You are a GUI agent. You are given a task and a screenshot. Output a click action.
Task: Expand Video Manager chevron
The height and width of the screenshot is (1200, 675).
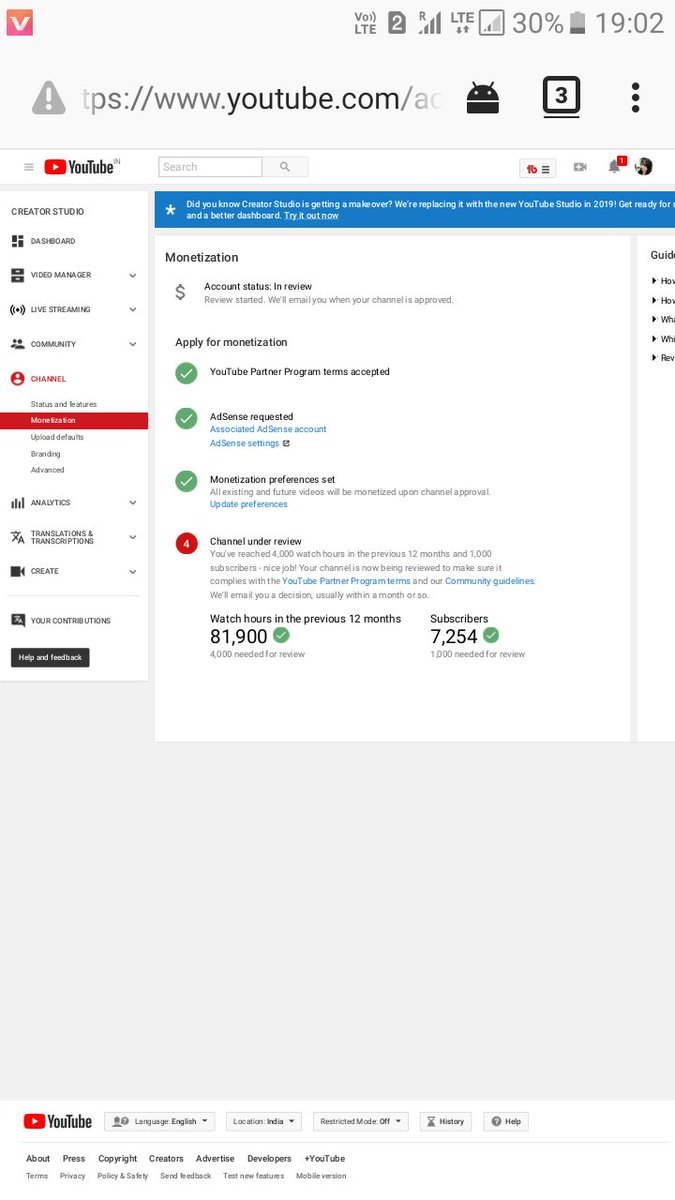[133, 275]
